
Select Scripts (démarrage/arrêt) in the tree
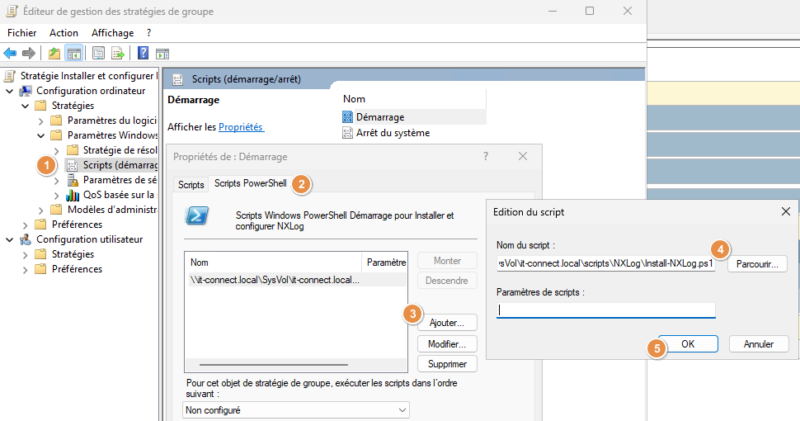point(120,165)
